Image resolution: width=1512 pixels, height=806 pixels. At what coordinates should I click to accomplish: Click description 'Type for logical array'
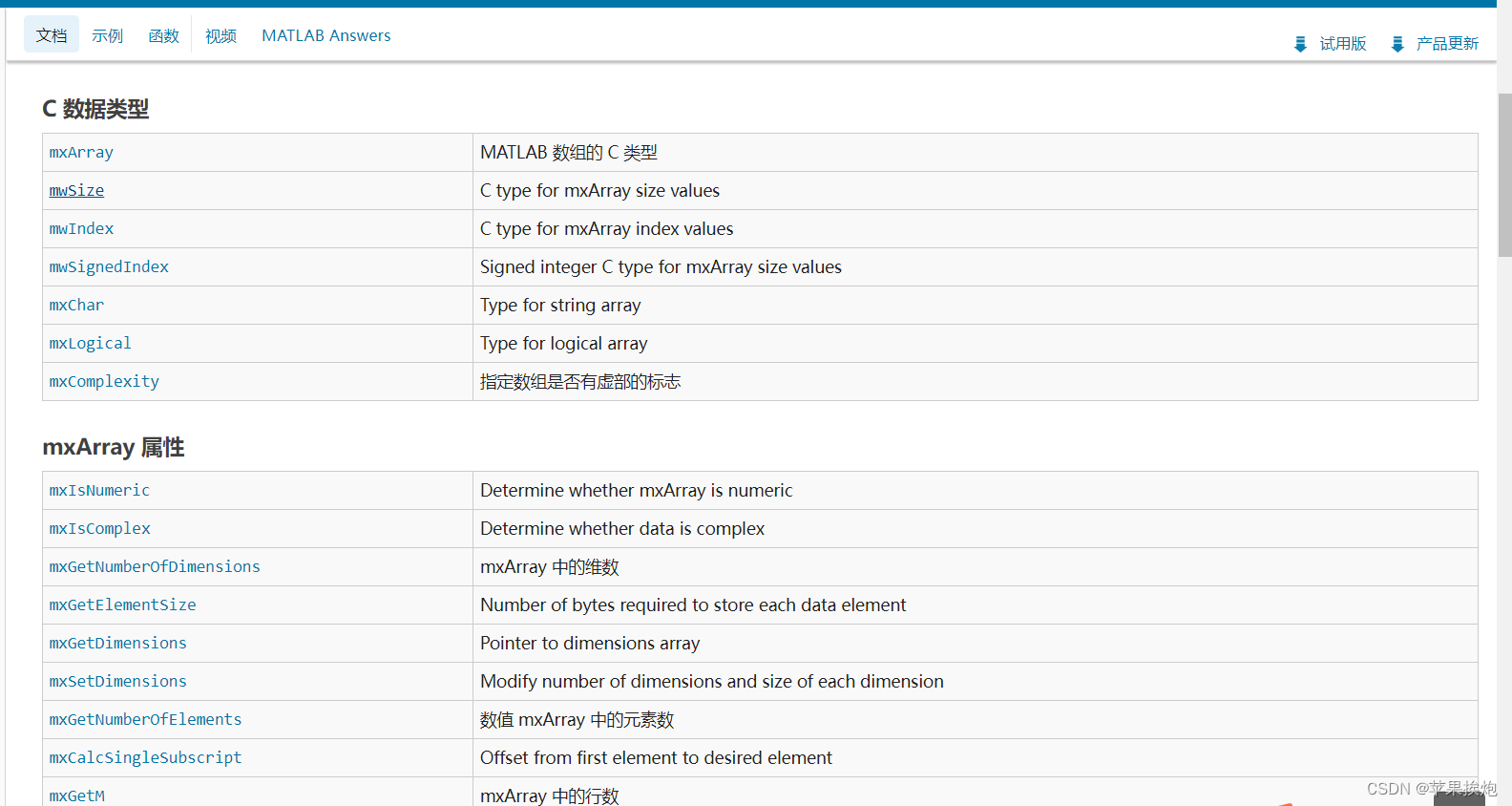pyautogui.click(x=563, y=344)
